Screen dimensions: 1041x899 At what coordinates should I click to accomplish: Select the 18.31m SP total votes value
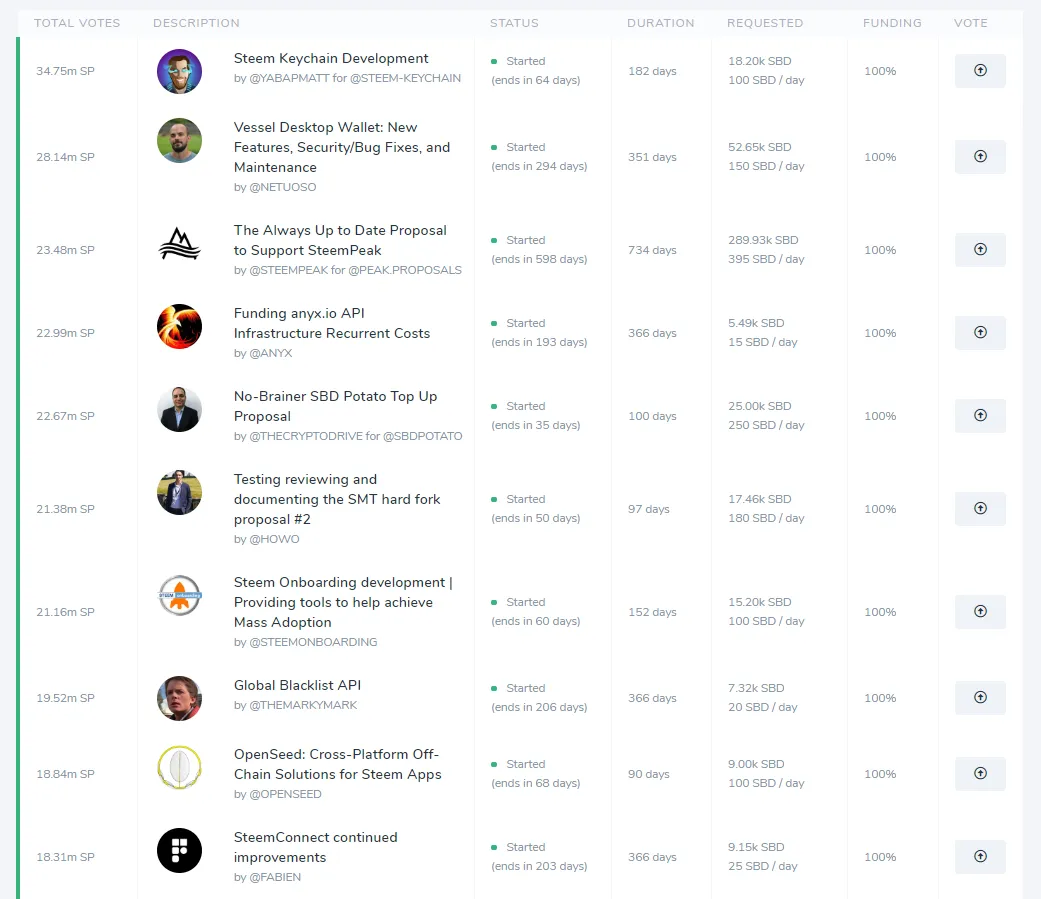[65, 857]
